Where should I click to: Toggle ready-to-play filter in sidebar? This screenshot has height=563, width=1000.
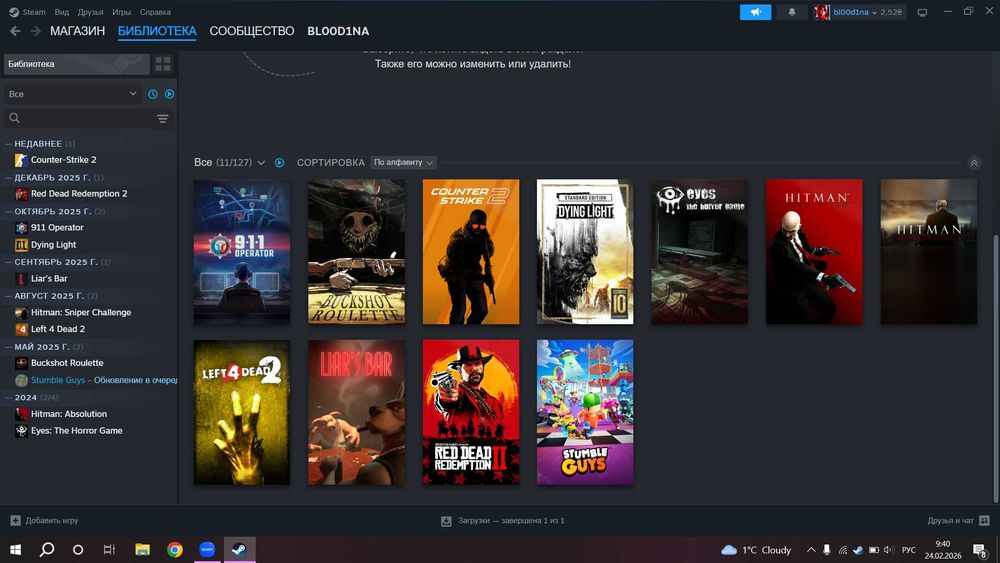(x=170, y=94)
